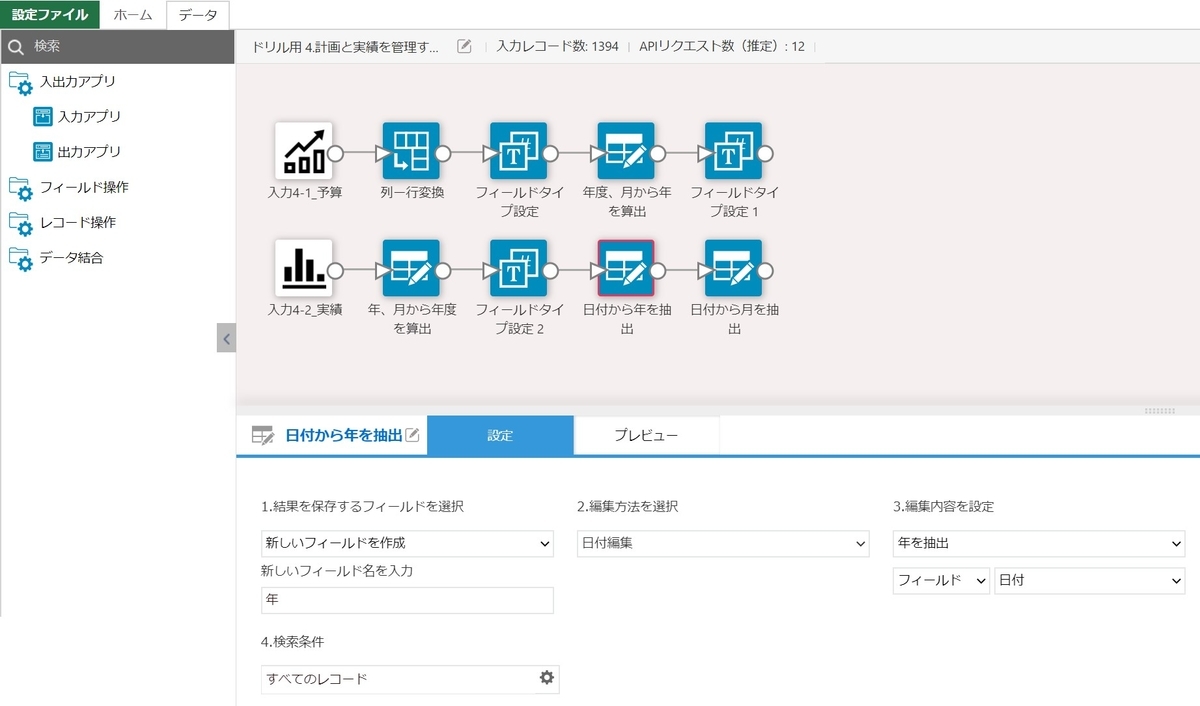This screenshot has height=706, width=1200.
Task: Select the 日付から年を抽出 node icon
Action: pos(626,268)
